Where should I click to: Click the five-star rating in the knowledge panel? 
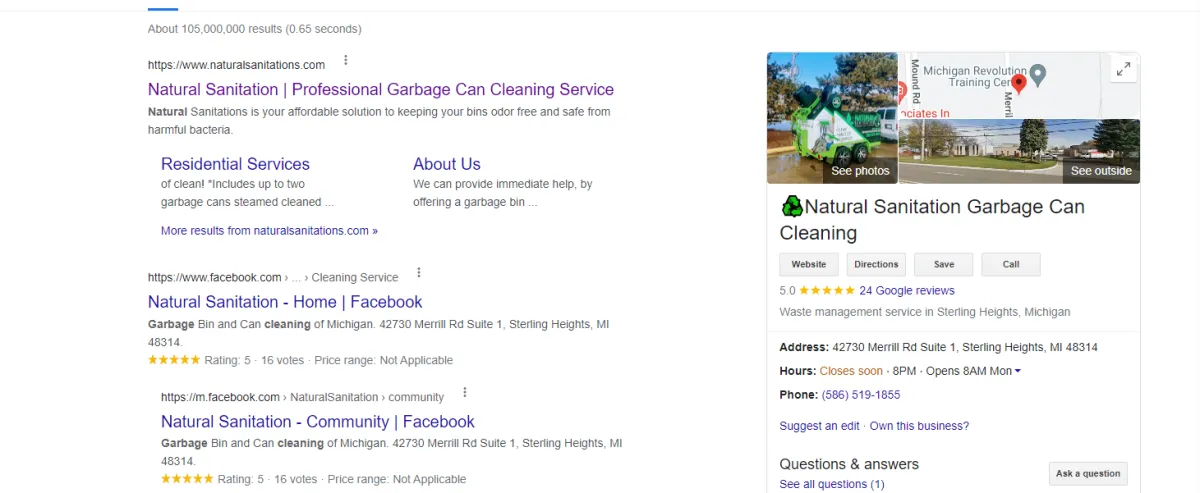[827, 291]
